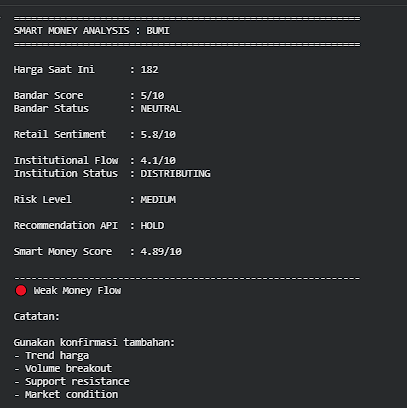Click the Harga Saat Ini label

54,69
